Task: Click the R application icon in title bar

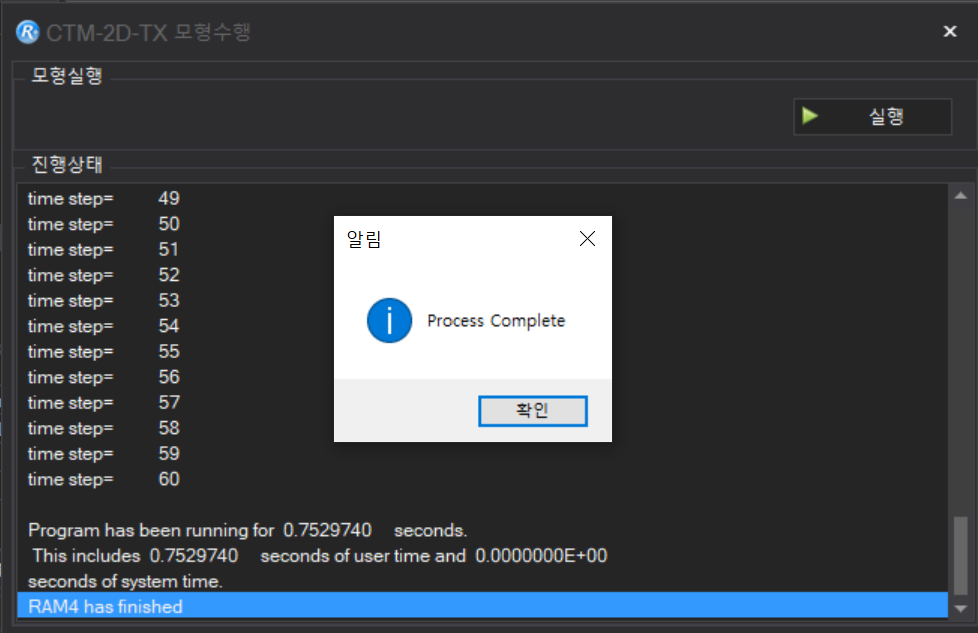Action: click(x=27, y=32)
